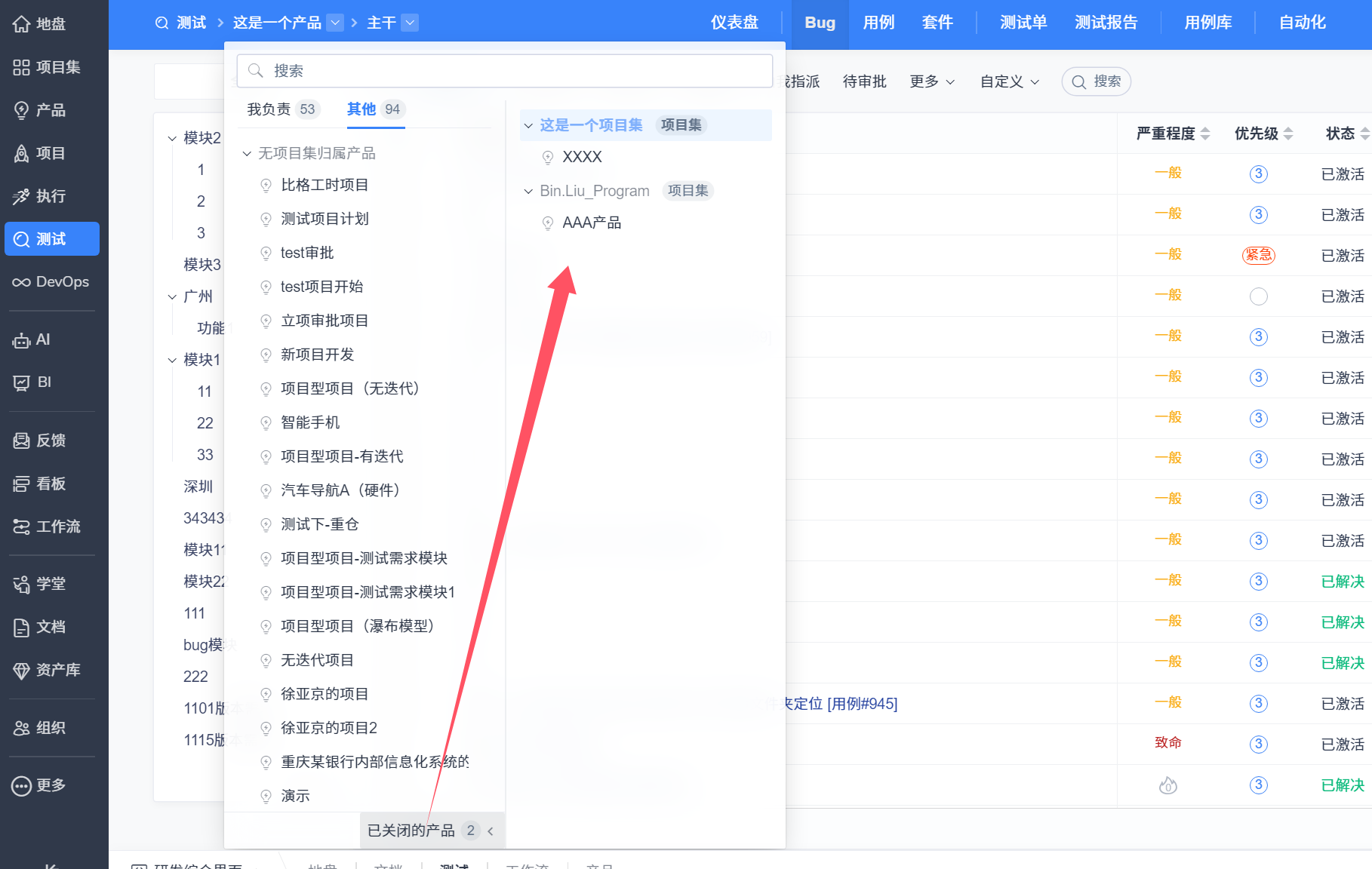Open the 地盘 home icon in sidebar
Viewport: 1372px width, 869px height.
click(x=21, y=24)
